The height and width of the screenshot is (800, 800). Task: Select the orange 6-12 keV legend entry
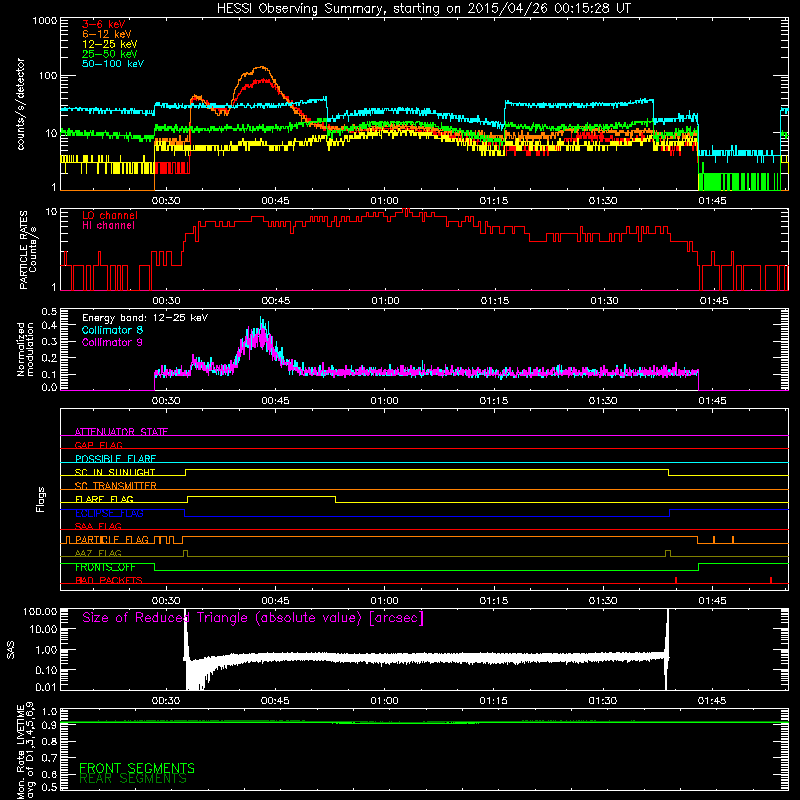point(107,34)
